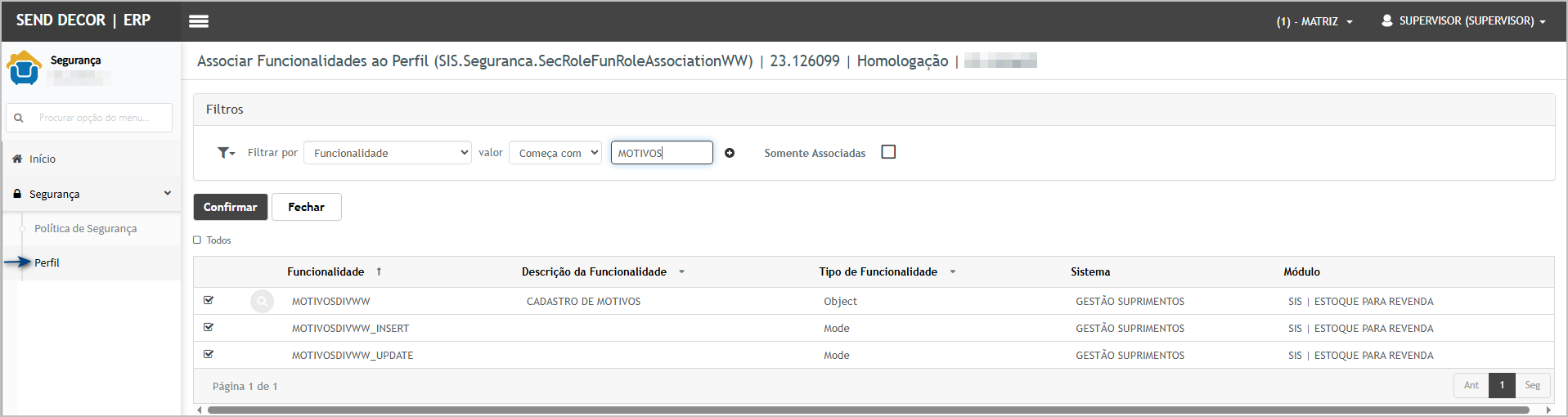Sort by Funcionalidade column arrow
This screenshot has width=1568, height=417.
pyautogui.click(x=379, y=271)
